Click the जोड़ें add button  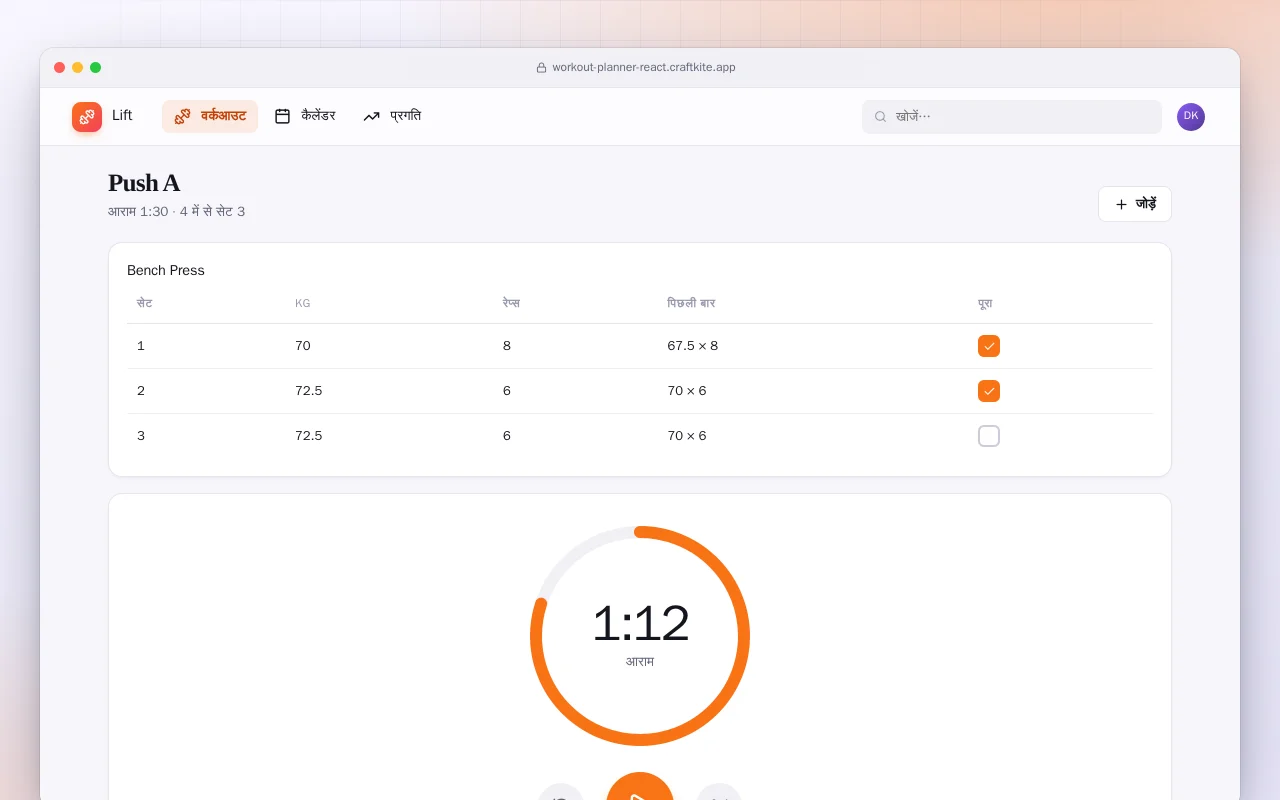pos(1135,204)
